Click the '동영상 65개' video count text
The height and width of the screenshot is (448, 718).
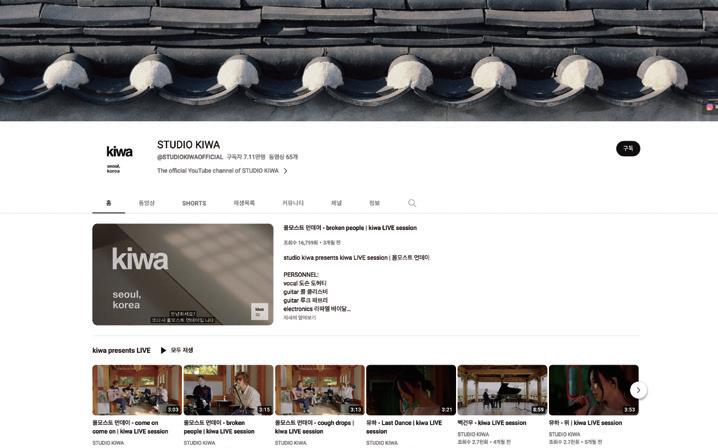(283, 157)
